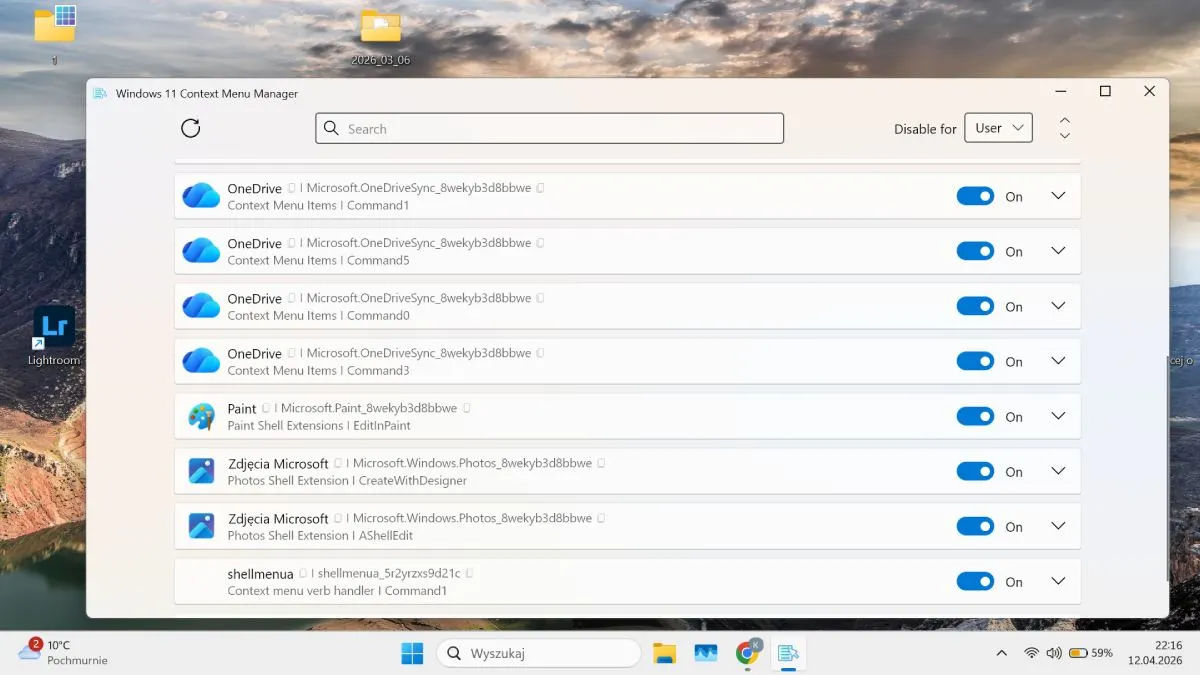Show hidden system tray icons

coord(1002,653)
